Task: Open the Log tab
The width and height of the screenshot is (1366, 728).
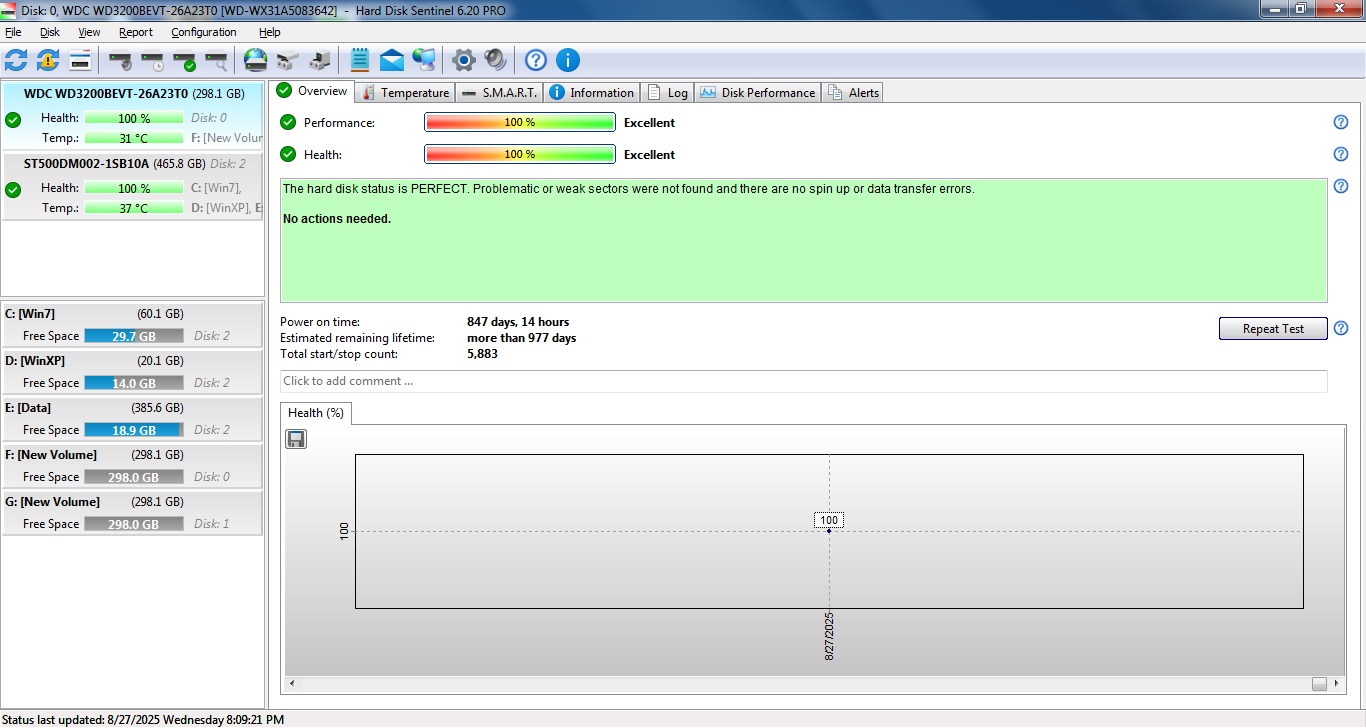Action: (x=668, y=93)
